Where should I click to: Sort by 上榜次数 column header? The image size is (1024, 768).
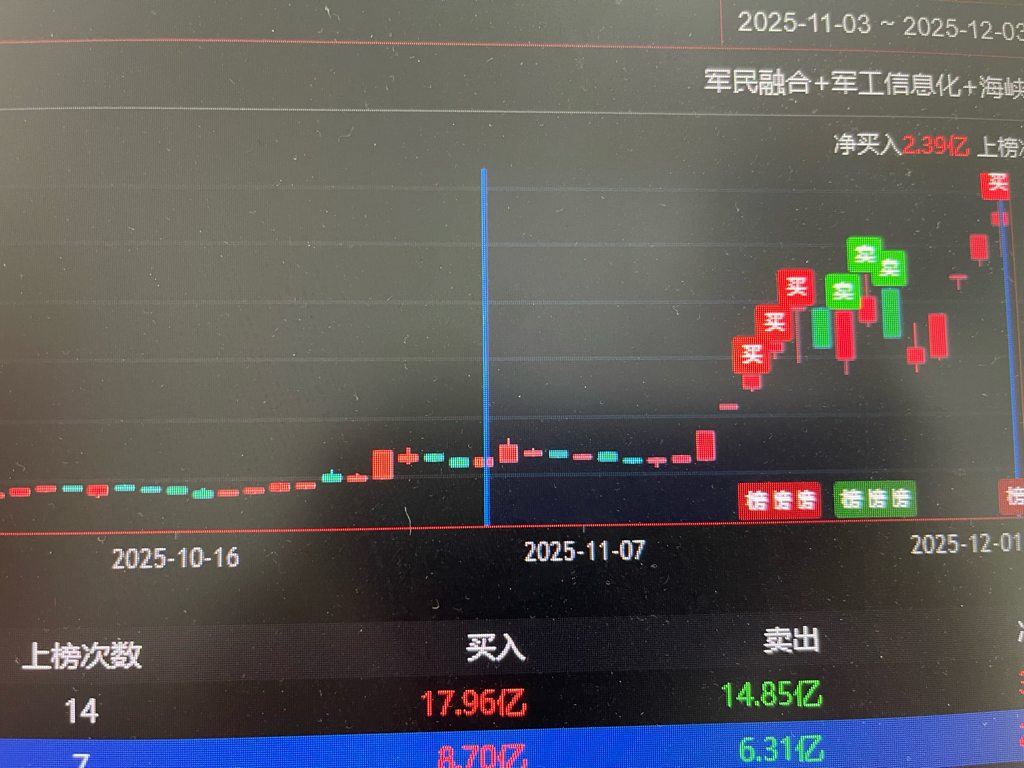[x=82, y=655]
